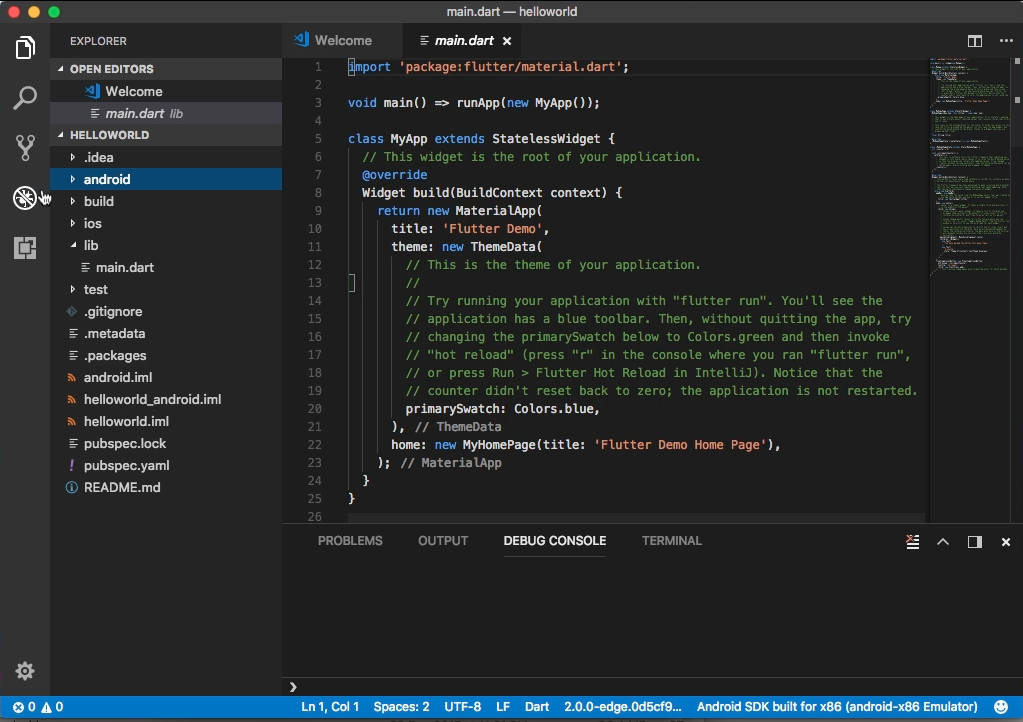The width and height of the screenshot is (1023, 722).
Task: Open Welcome from Open Editors list
Action: click(x=166, y=91)
